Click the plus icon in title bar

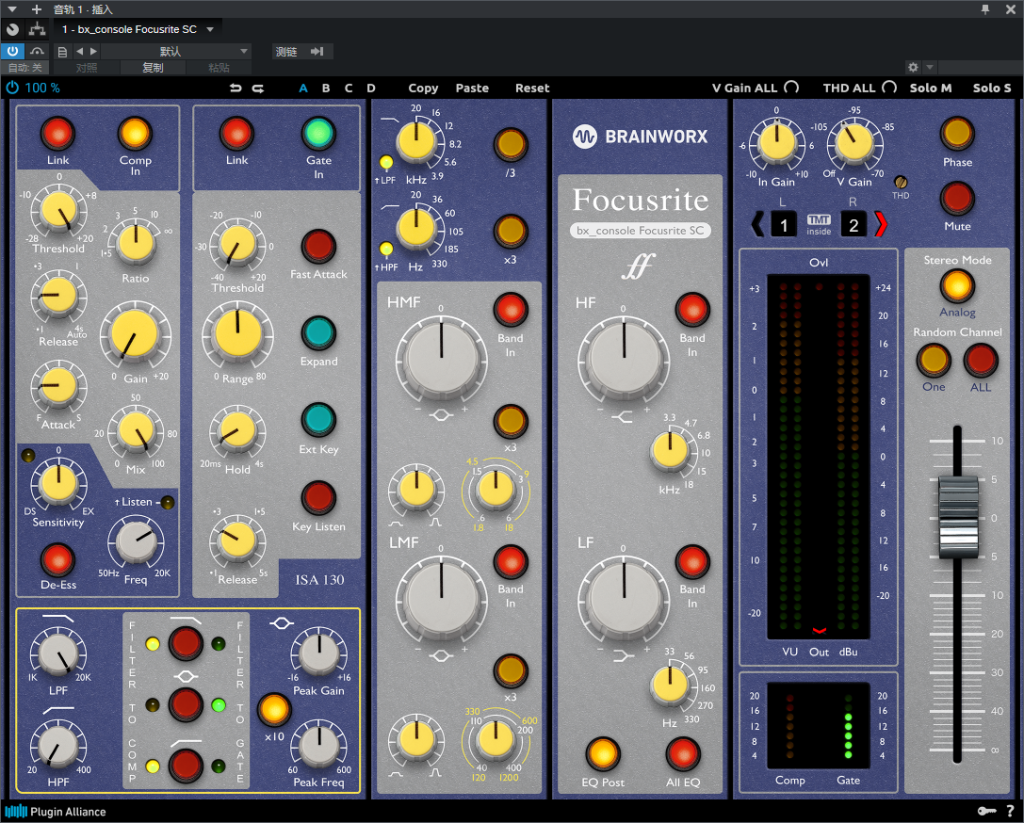37,9
